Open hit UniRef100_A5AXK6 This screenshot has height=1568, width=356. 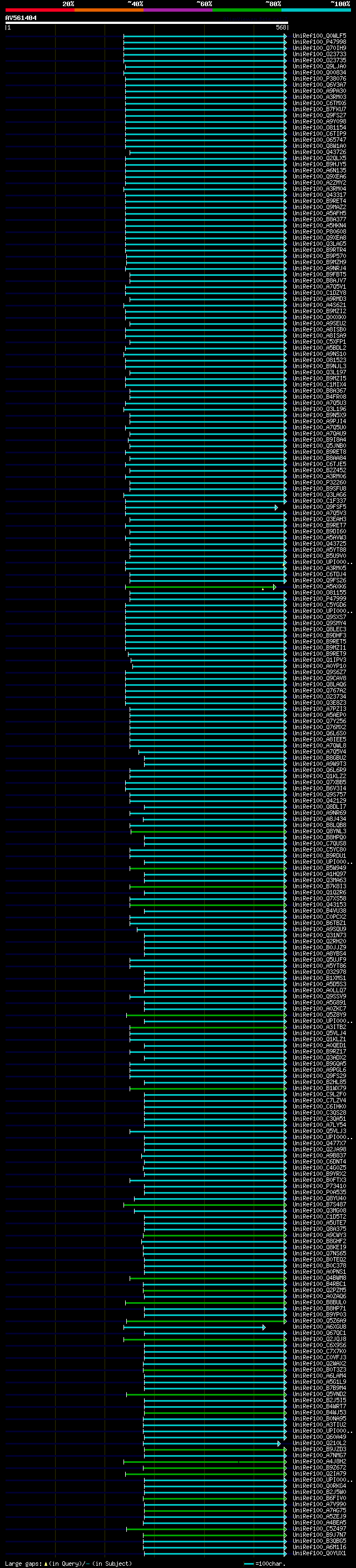[x=319, y=587]
